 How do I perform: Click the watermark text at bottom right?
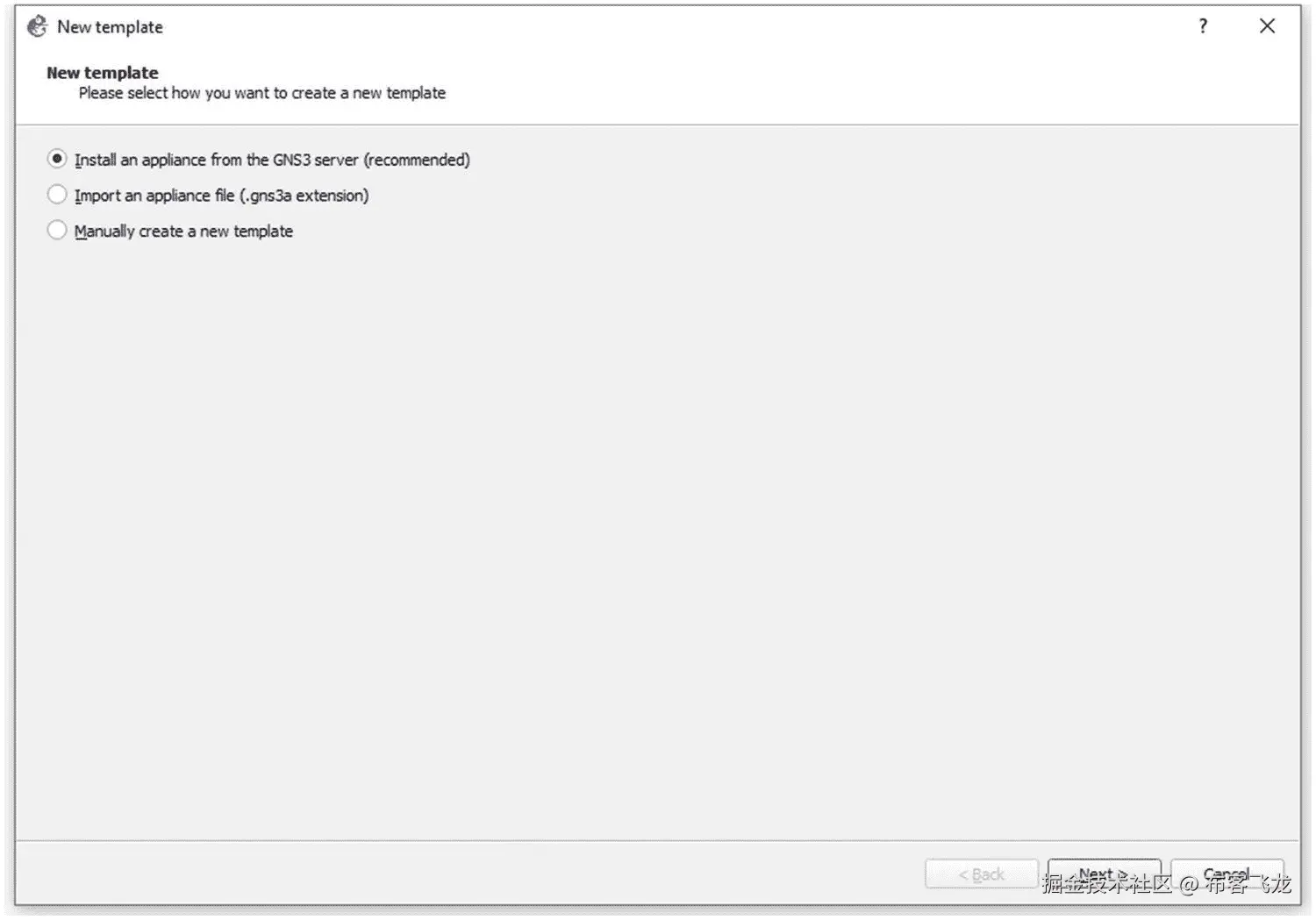click(x=1167, y=883)
